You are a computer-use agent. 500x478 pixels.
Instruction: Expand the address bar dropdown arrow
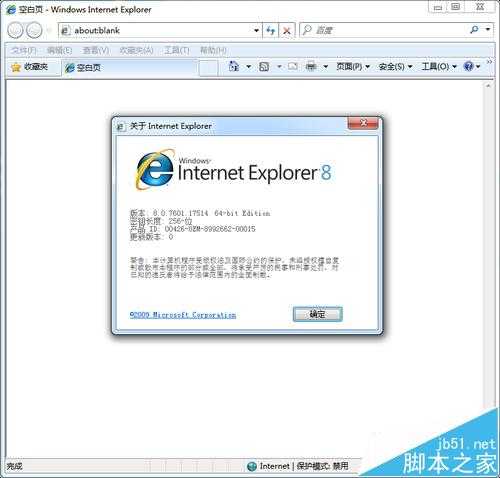click(256, 31)
